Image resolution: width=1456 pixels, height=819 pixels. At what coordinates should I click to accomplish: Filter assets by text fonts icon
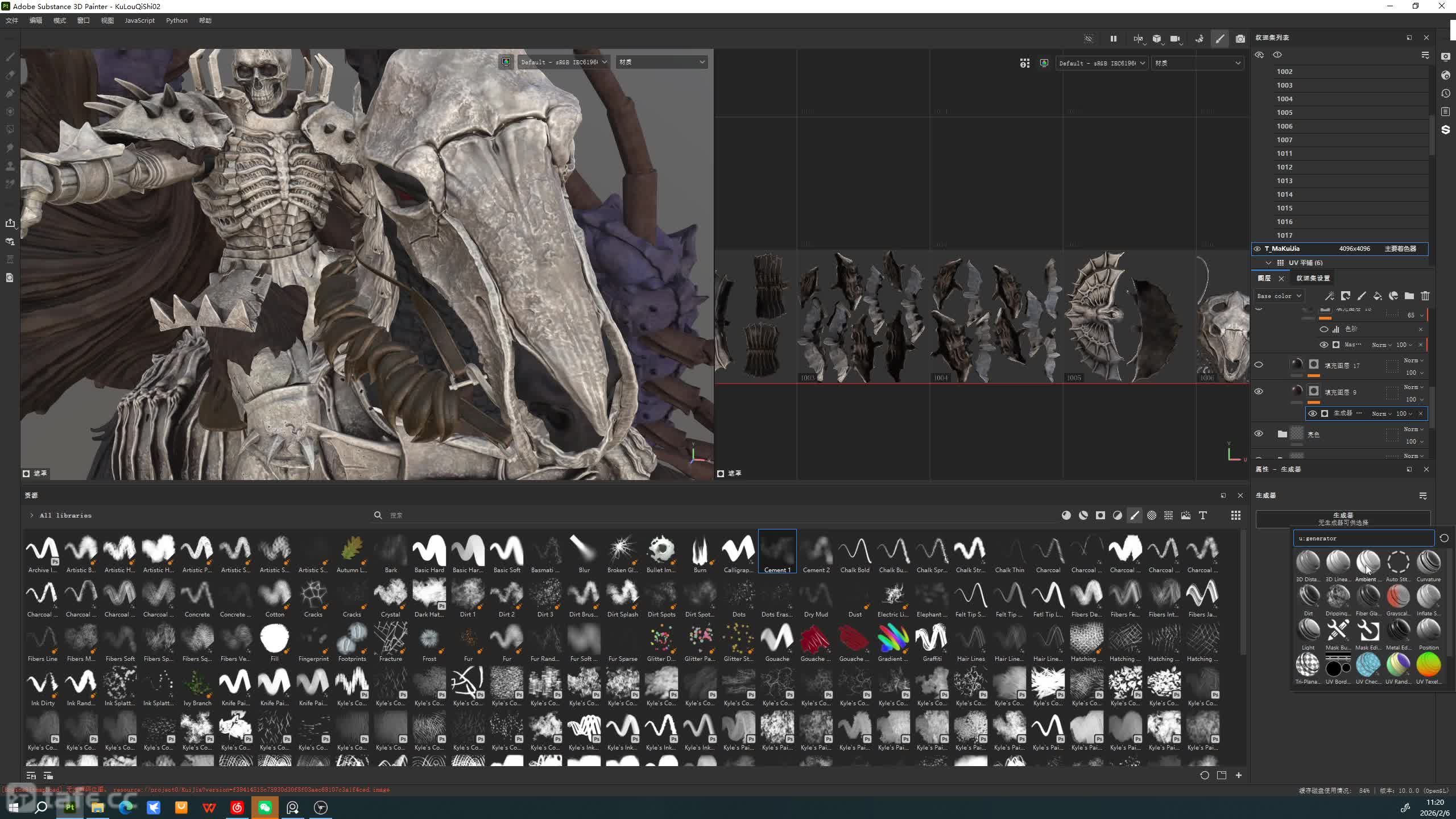(1202, 515)
